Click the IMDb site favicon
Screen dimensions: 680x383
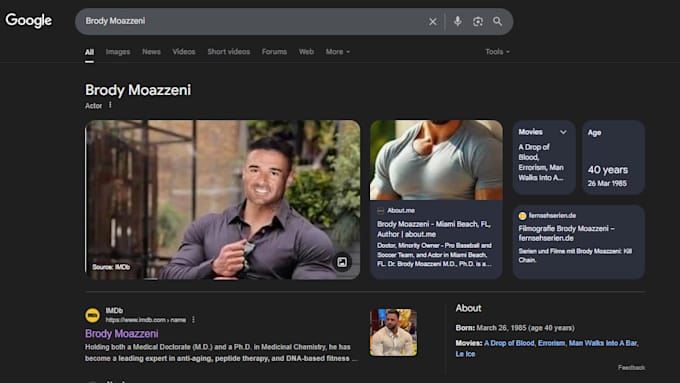point(92,315)
